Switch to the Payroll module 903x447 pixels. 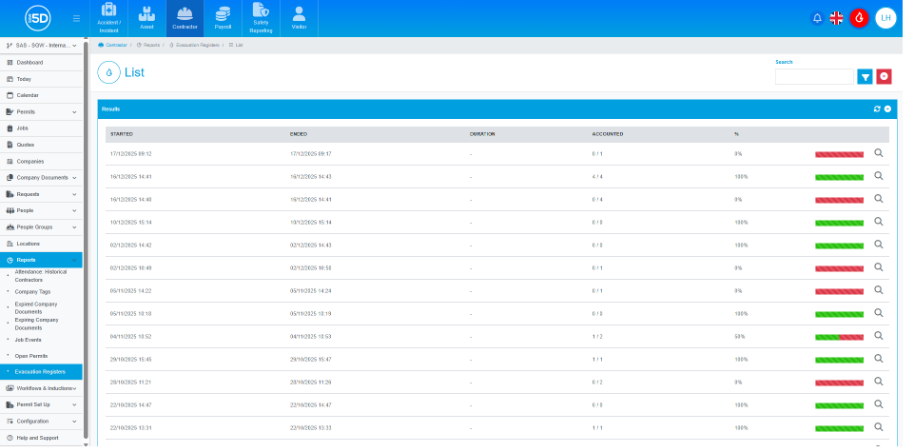point(223,18)
